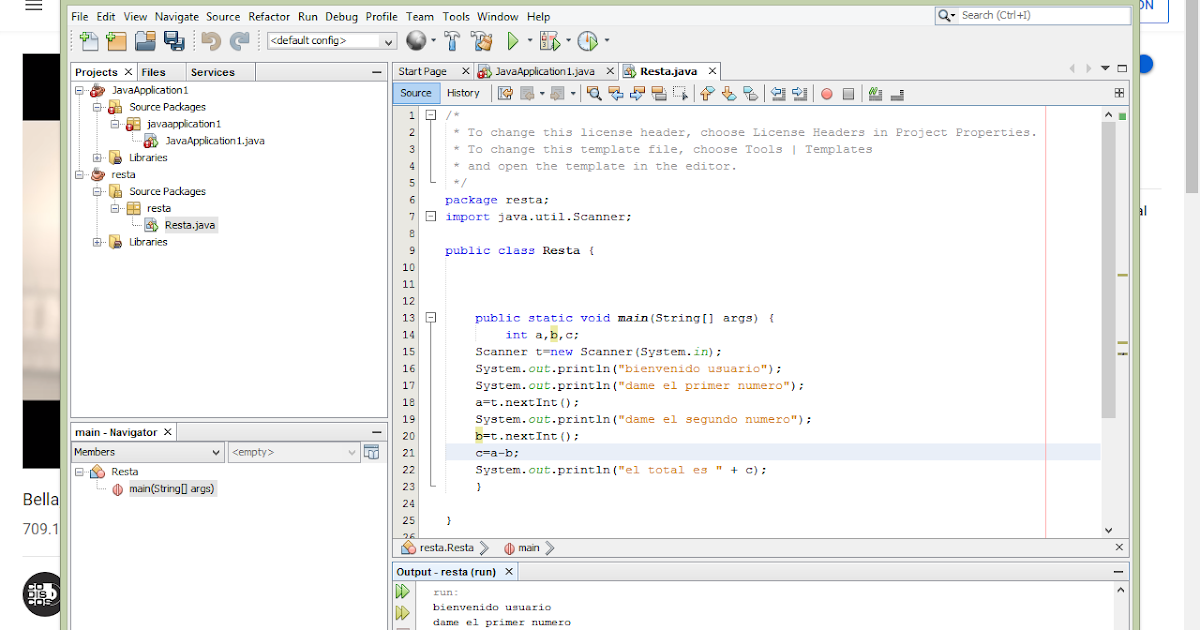This screenshot has height=630, width=1200.
Task: Click the Members combo box in Navigator
Action: tap(147, 452)
